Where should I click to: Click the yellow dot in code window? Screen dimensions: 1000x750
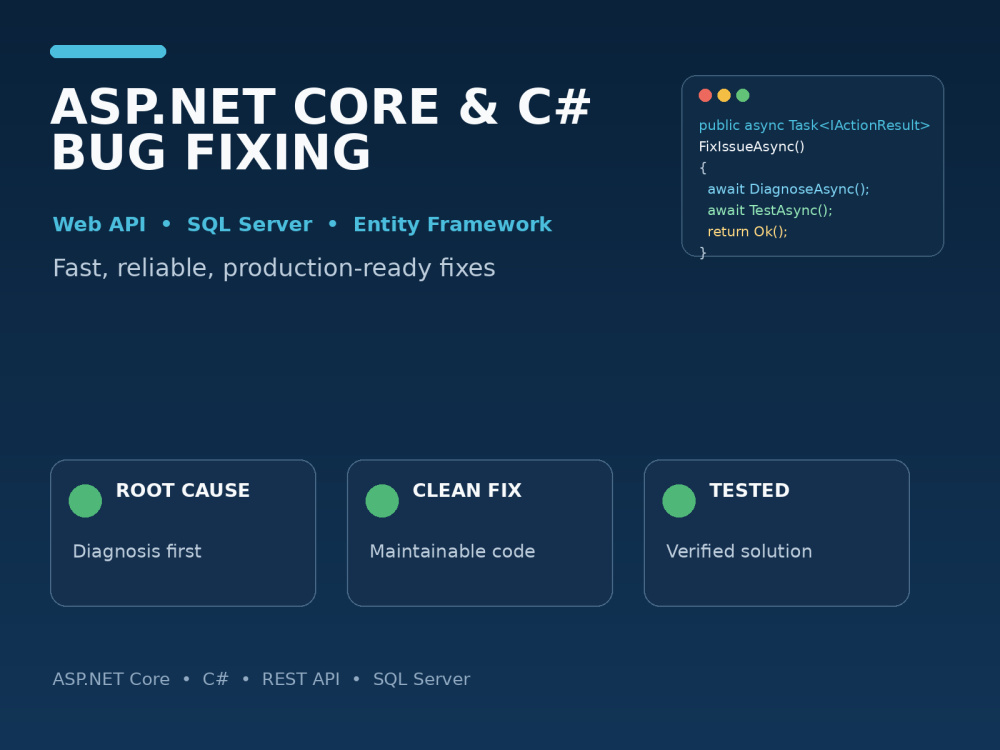coord(724,95)
